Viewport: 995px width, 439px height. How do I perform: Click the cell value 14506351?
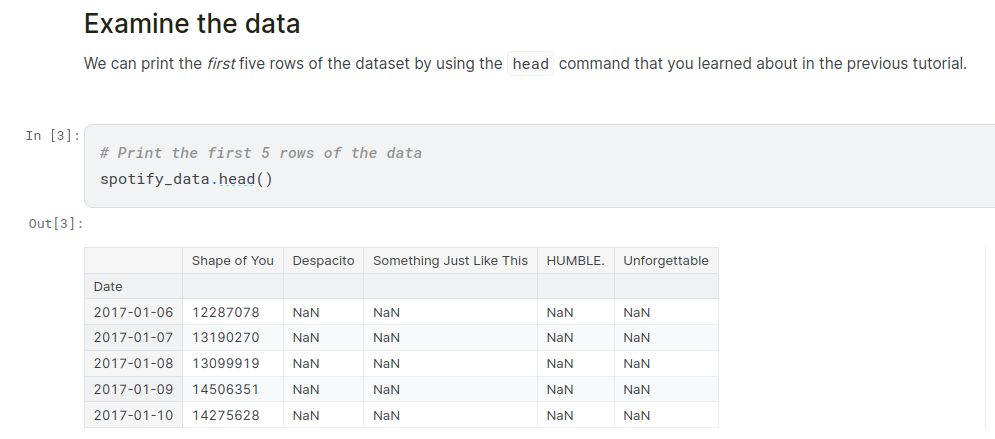click(226, 390)
